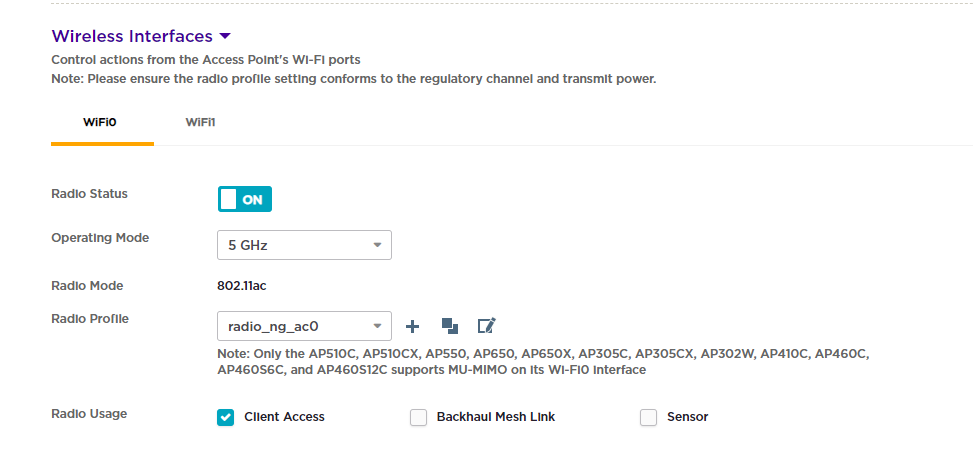This screenshot has height=450, width=973.
Task: Click the Radio Profile label
Action: [90, 319]
